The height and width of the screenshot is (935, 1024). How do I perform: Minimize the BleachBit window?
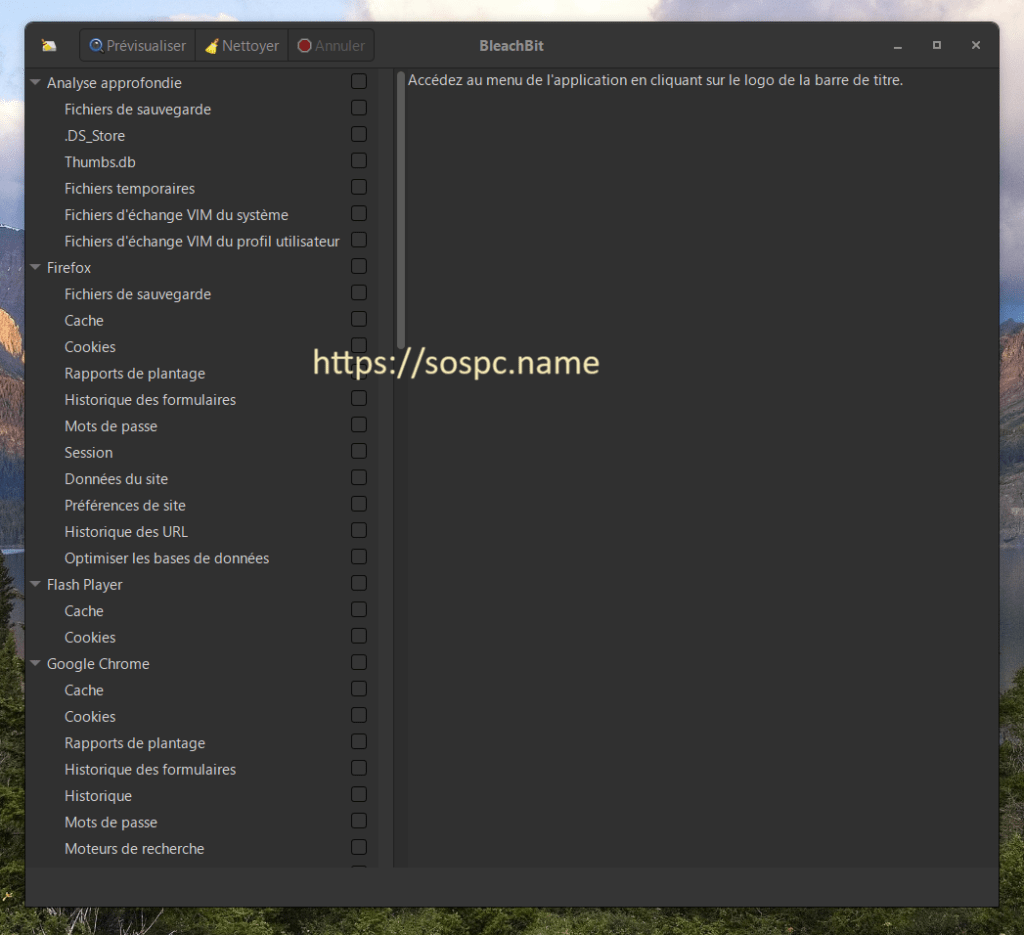pyautogui.click(x=898, y=46)
